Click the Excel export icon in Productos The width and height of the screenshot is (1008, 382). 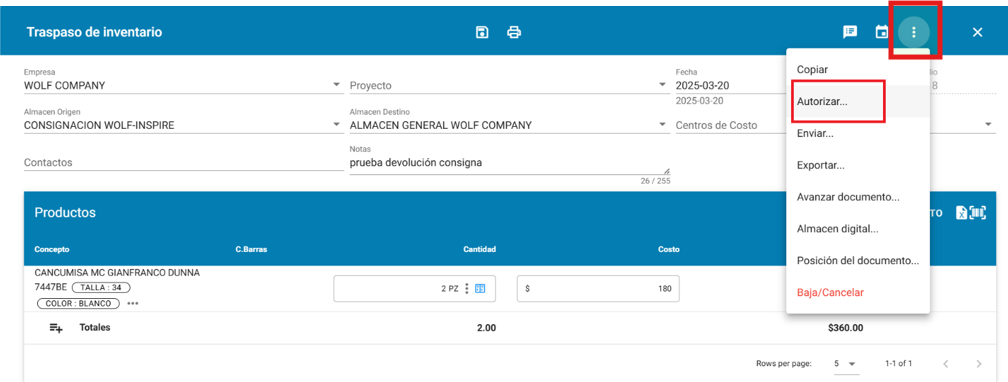click(x=961, y=214)
